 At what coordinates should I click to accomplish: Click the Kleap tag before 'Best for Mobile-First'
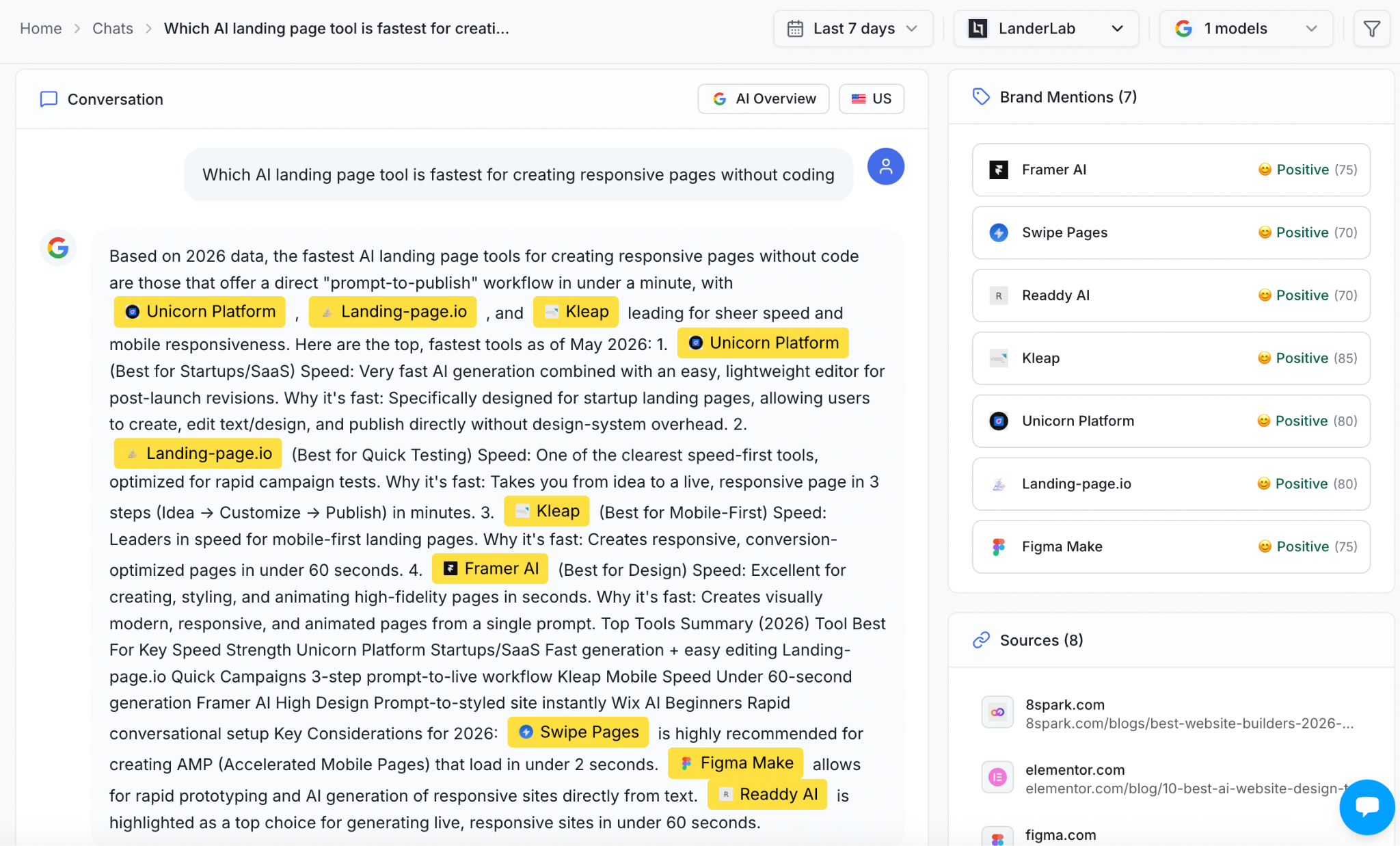[547, 512]
